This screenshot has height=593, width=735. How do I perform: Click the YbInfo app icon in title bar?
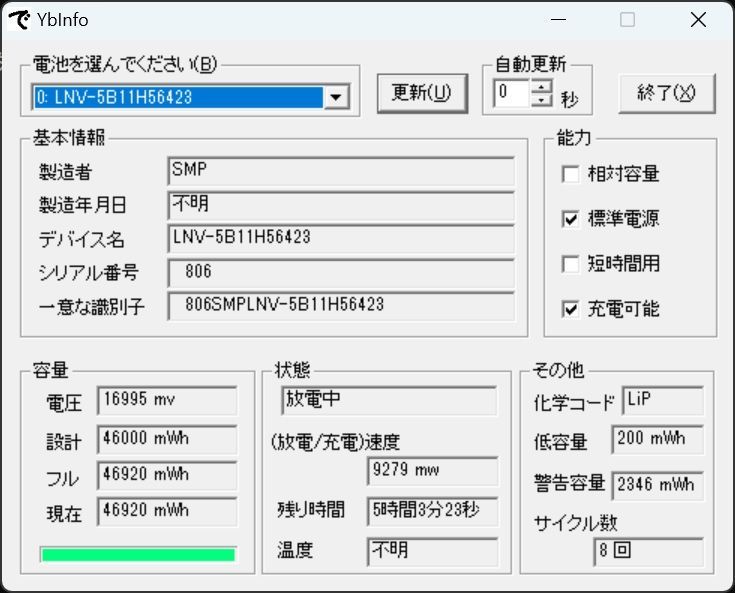click(19, 20)
